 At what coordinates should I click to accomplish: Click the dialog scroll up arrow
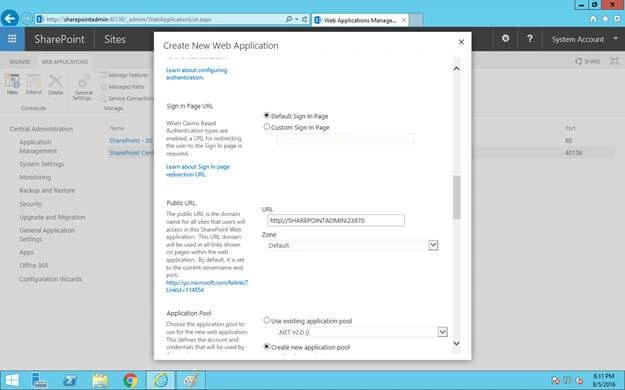tap(456, 69)
